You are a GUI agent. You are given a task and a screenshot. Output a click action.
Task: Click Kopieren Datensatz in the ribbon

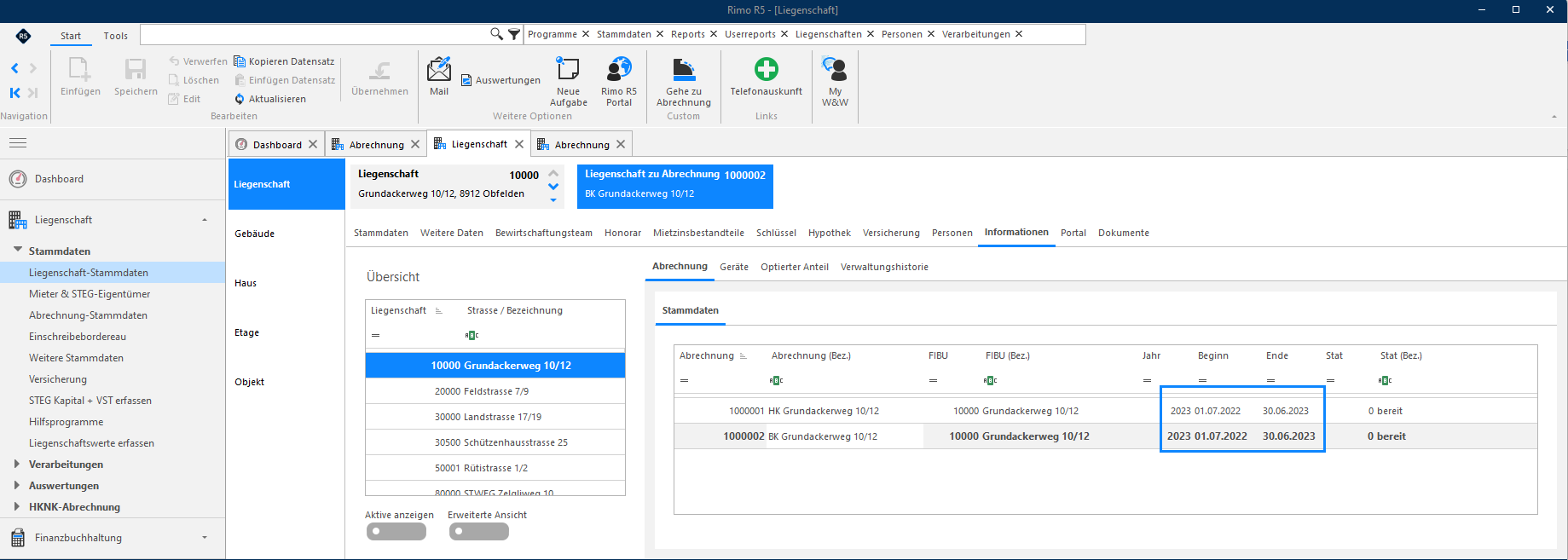pos(285,61)
